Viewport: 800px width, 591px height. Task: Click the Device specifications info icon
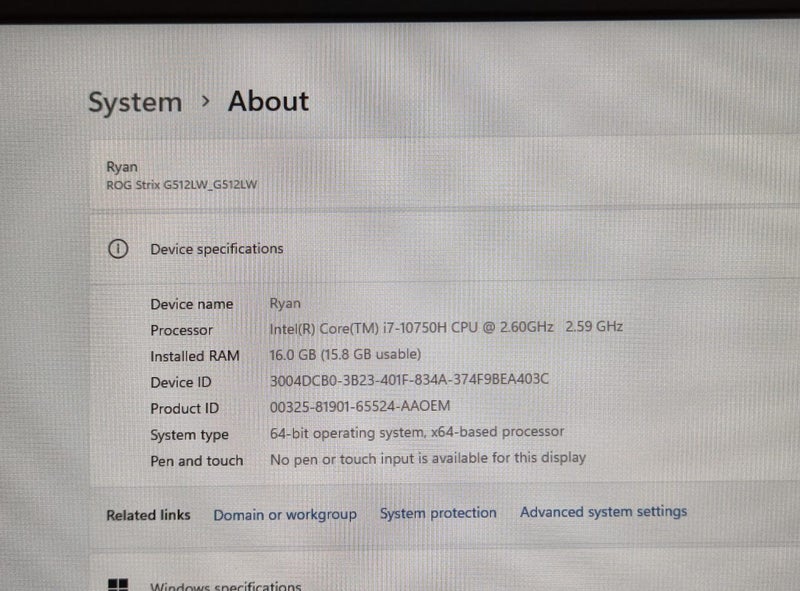pyautogui.click(x=118, y=249)
